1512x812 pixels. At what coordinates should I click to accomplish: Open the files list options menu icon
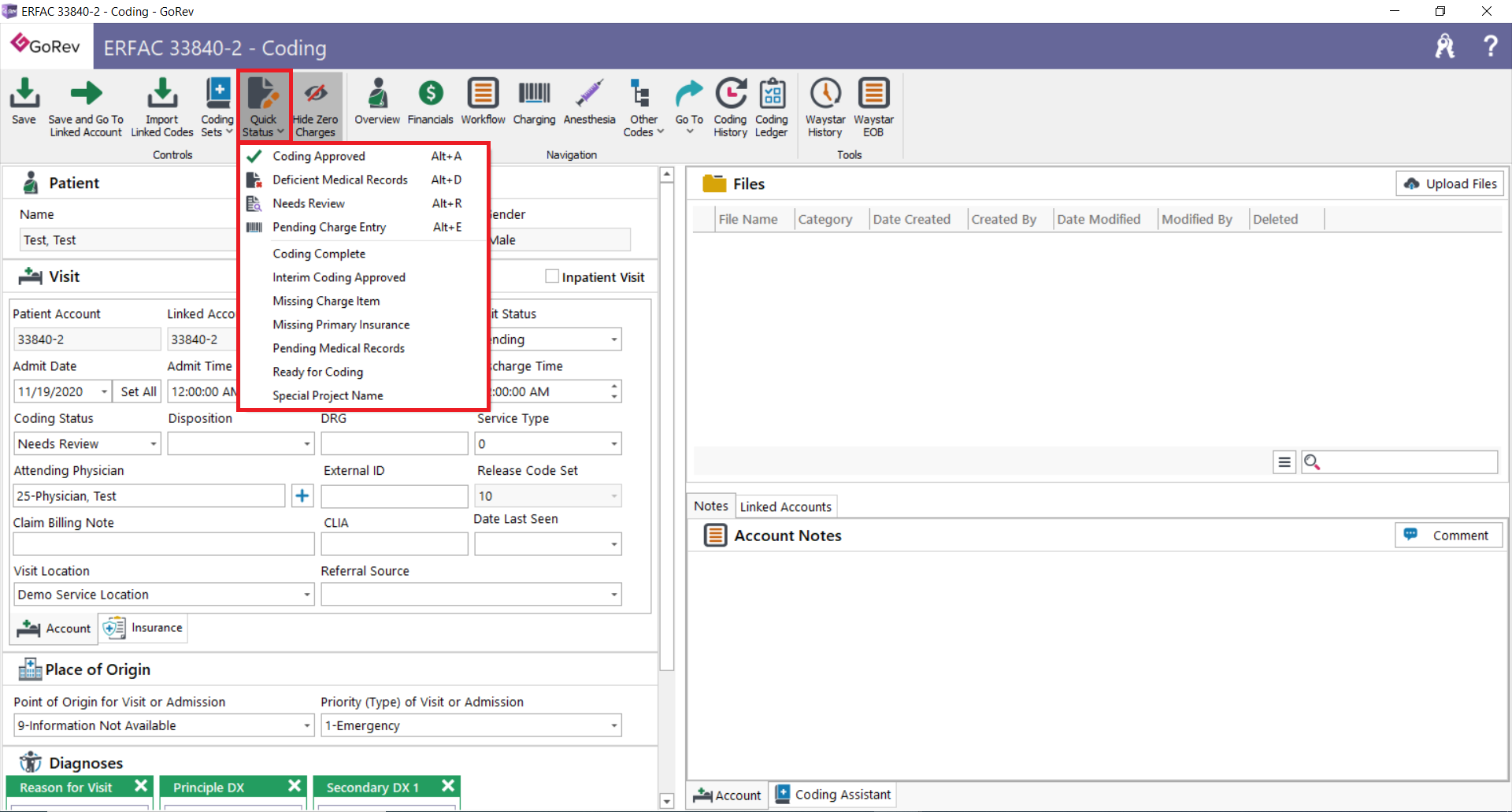point(1284,462)
